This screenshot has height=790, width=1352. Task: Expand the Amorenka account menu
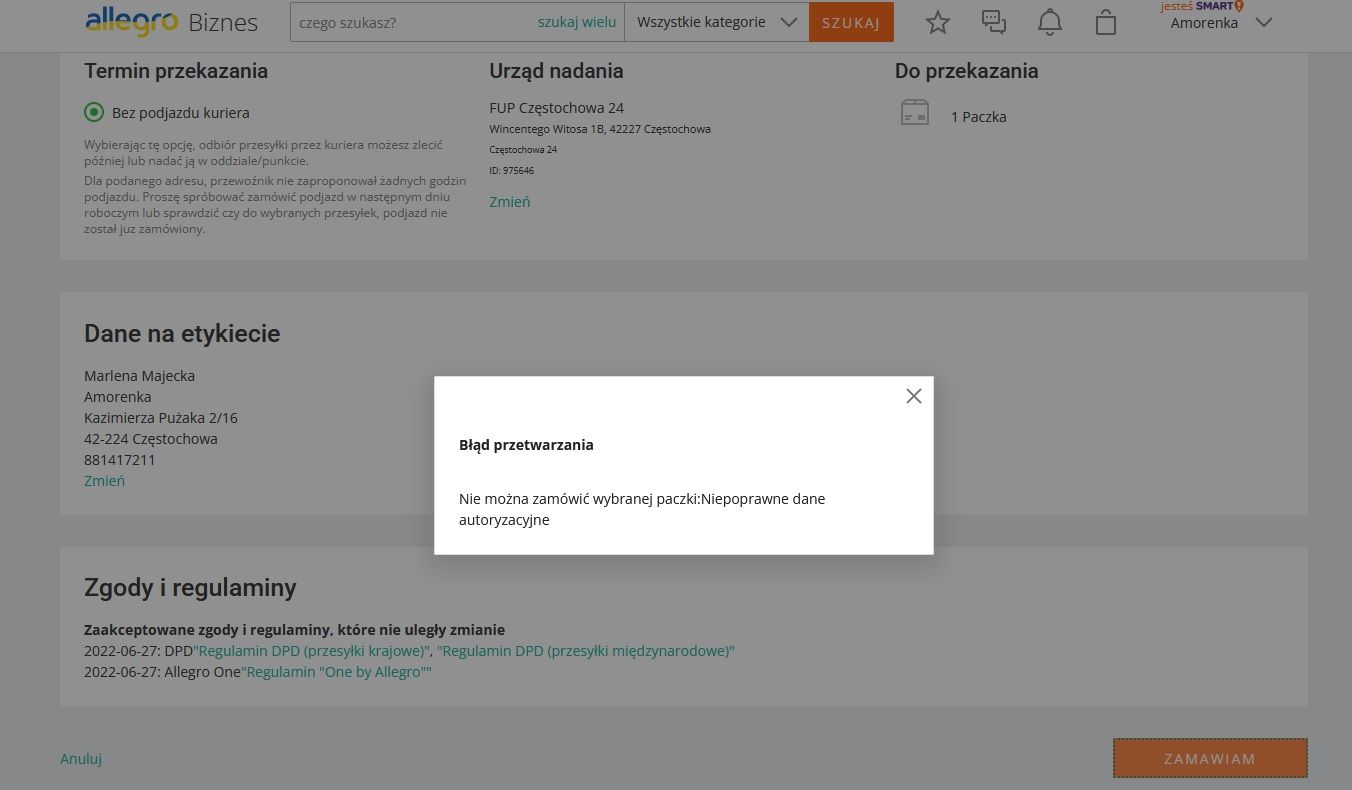1221,23
